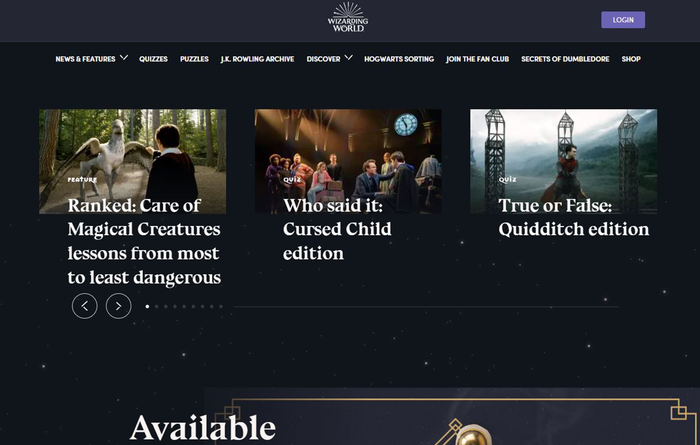The width and height of the screenshot is (700, 445).
Task: Open the Discover menu item
Action: 323,59
